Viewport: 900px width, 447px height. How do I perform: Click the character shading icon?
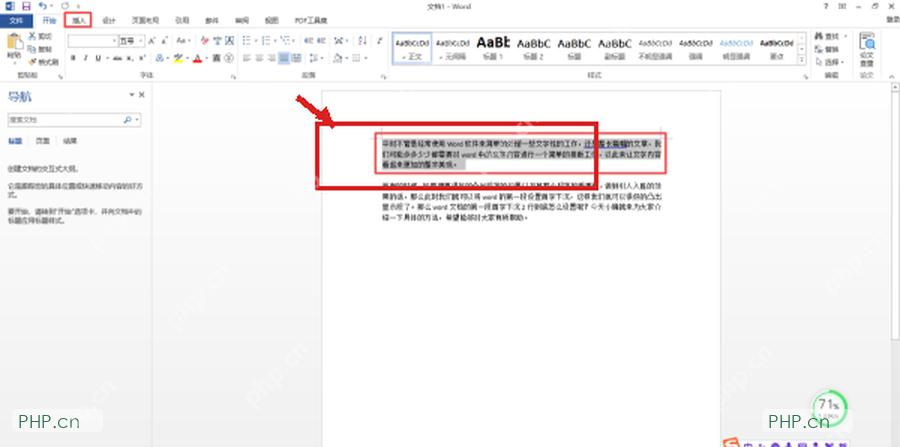click(x=216, y=58)
